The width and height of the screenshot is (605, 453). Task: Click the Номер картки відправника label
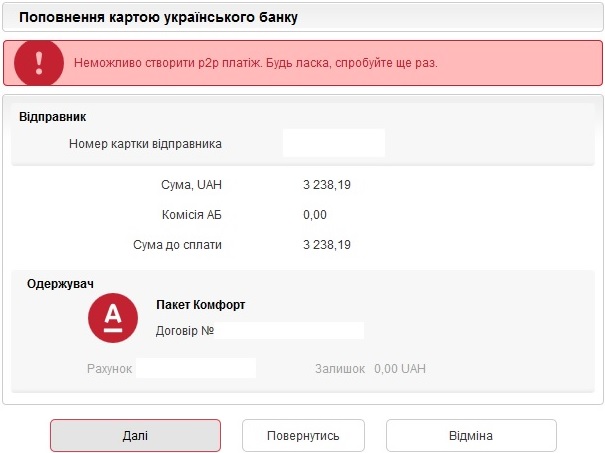pyautogui.click(x=145, y=144)
